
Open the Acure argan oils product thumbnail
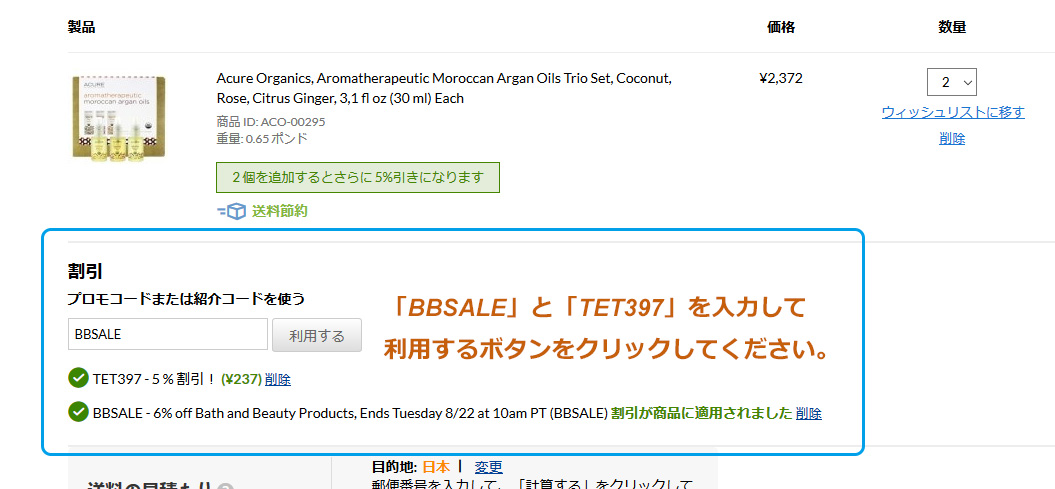(119, 117)
